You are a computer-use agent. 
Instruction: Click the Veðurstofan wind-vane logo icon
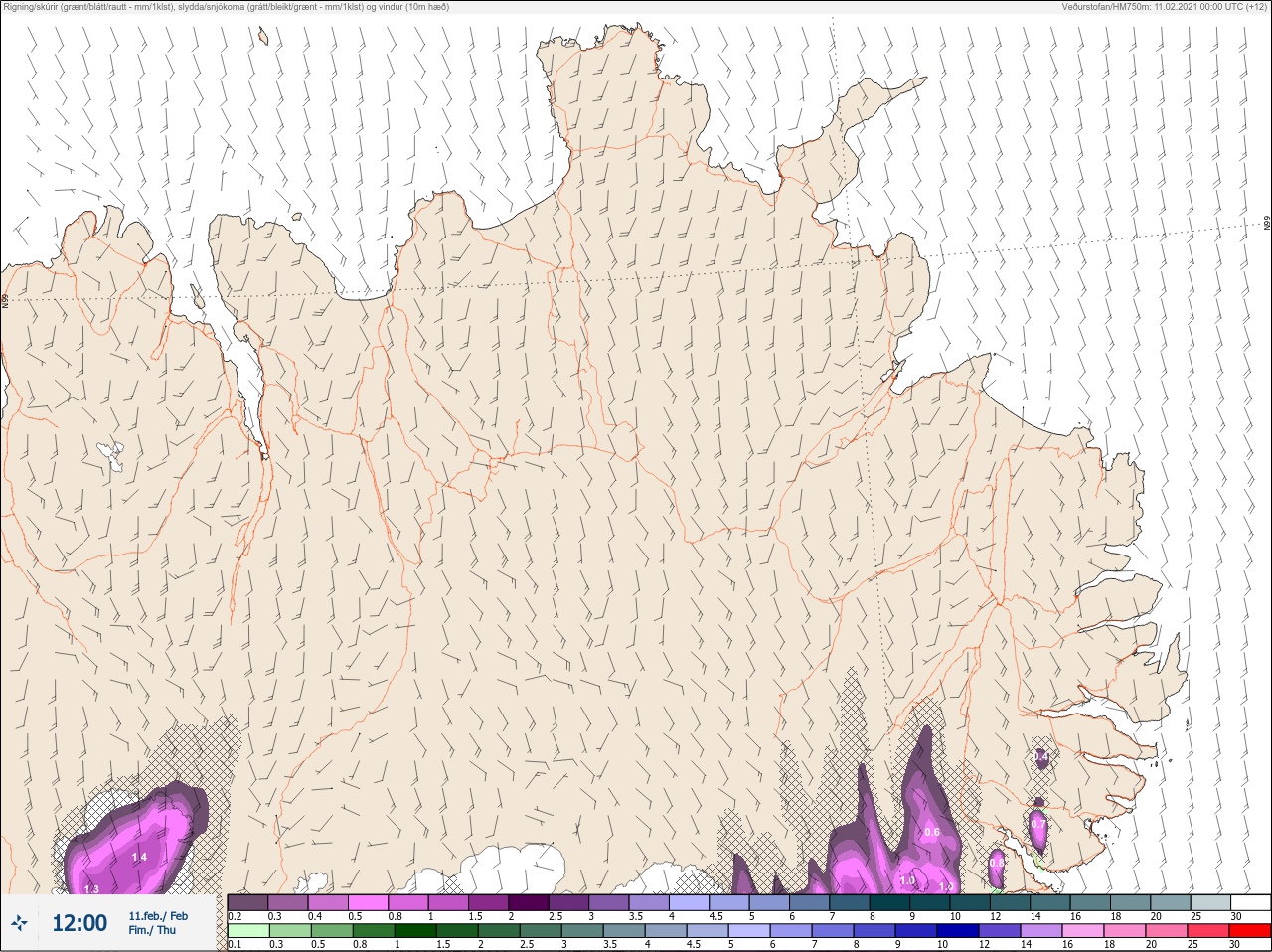click(x=19, y=923)
